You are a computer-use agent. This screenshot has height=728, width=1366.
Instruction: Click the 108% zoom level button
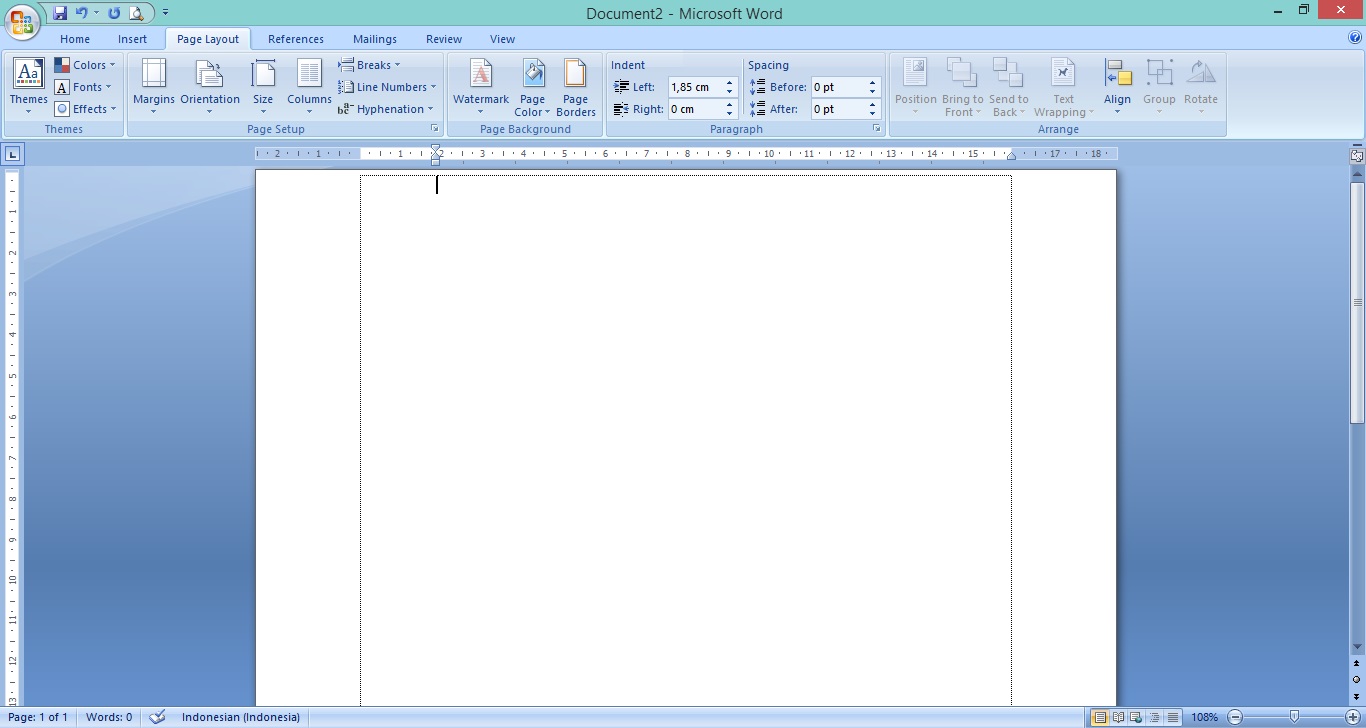click(1204, 717)
